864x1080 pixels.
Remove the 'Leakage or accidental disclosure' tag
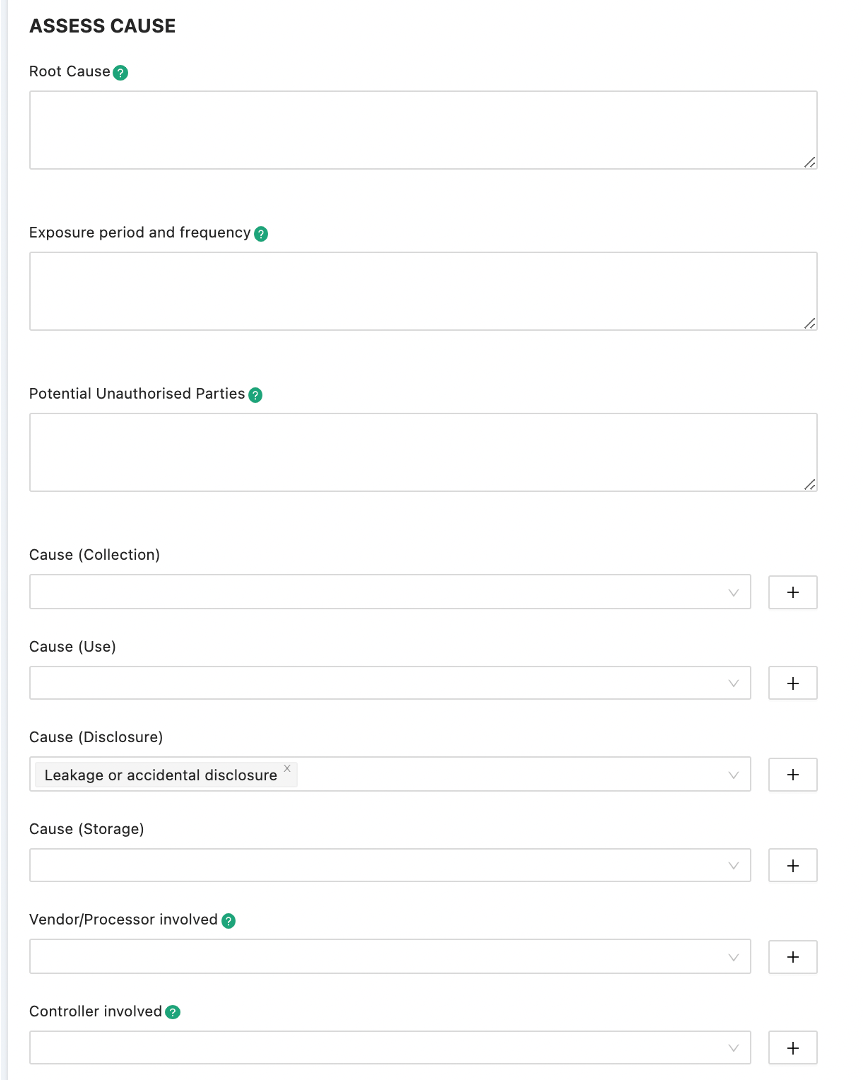[287, 769]
